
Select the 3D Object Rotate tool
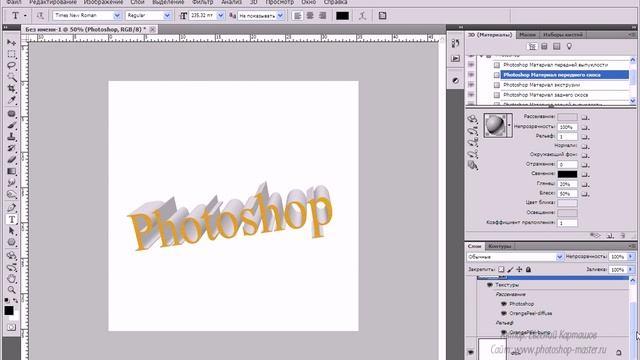pyautogui.click(x=11, y=256)
